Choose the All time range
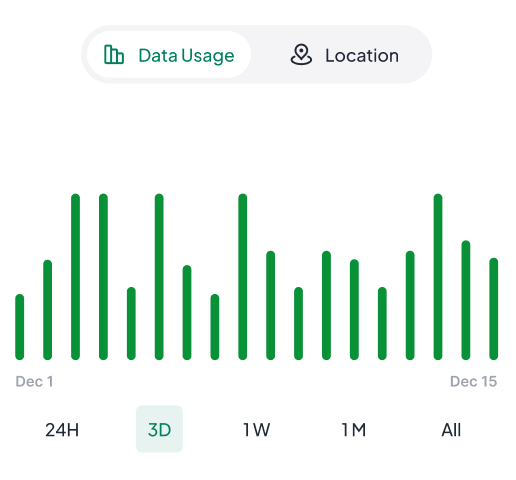Image resolution: width=516 pixels, height=480 pixels. [x=451, y=430]
